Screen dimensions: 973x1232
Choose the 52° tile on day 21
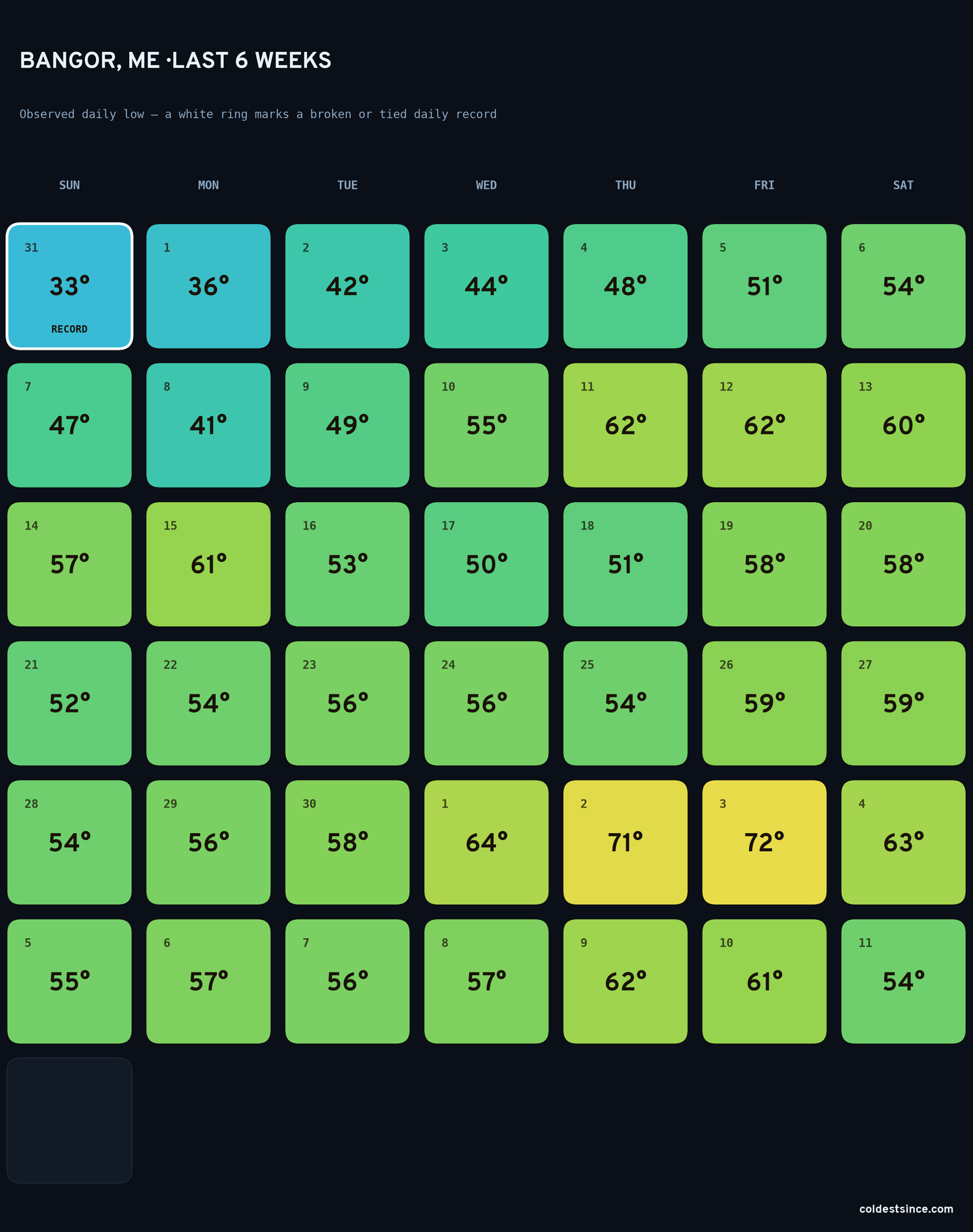(x=69, y=703)
